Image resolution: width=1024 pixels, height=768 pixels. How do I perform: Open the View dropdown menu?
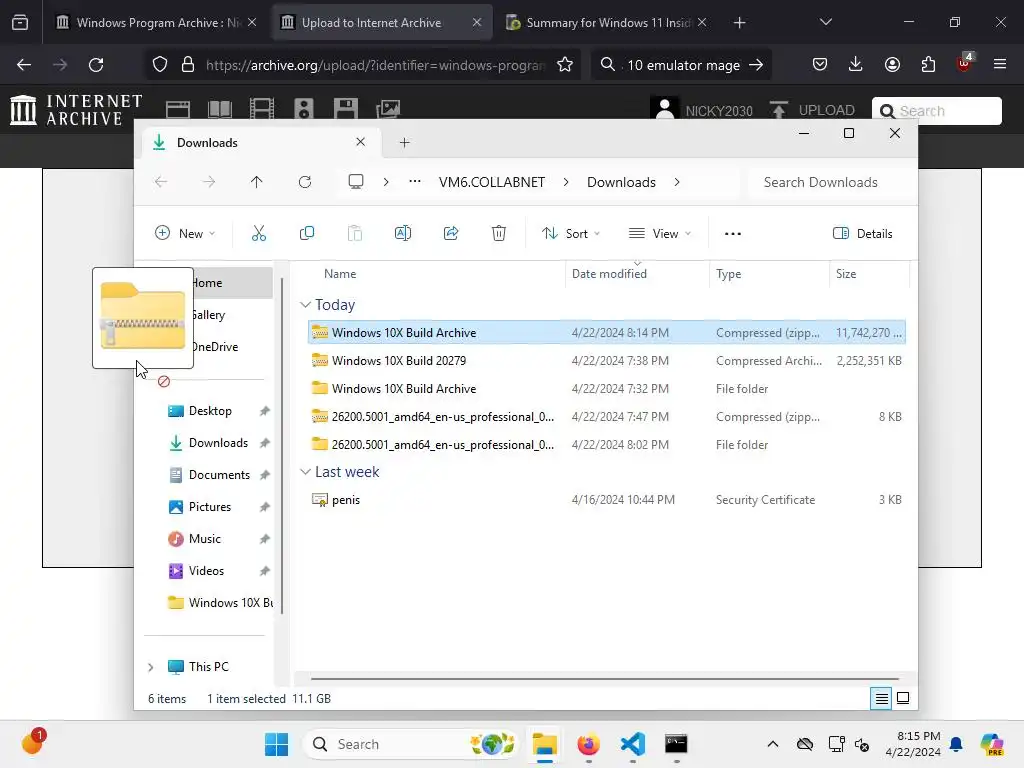660,233
